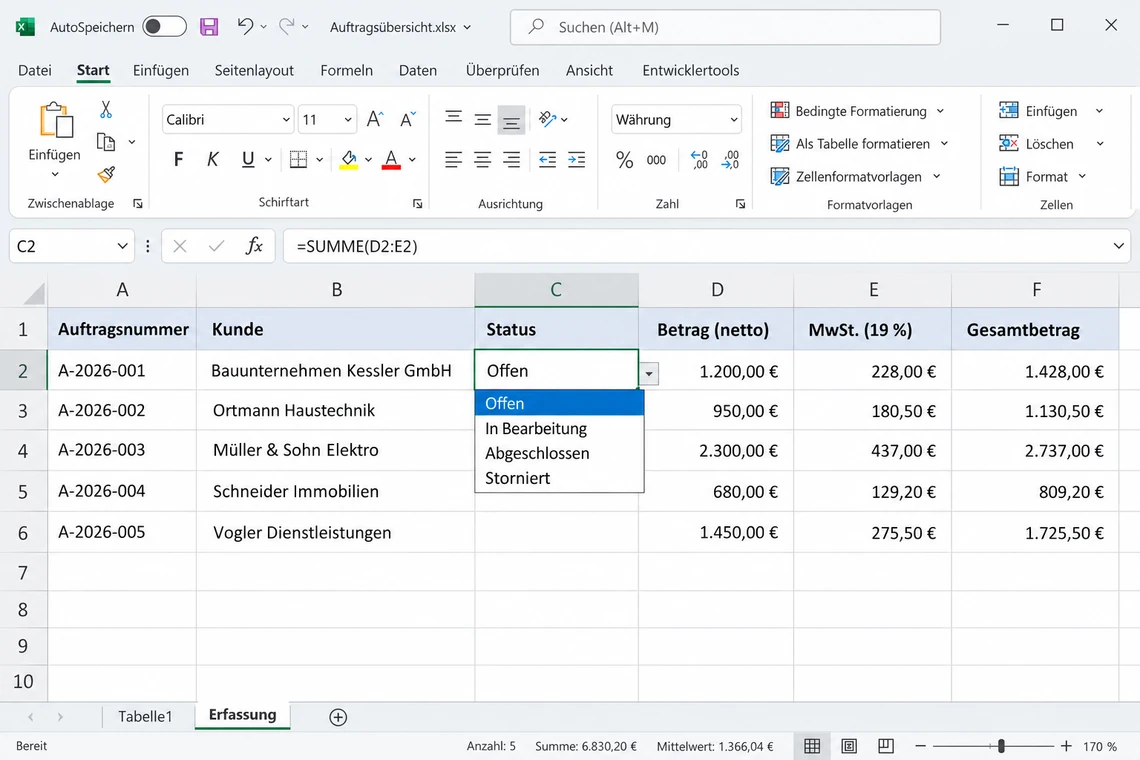Click the Redo arrow icon

286,26
